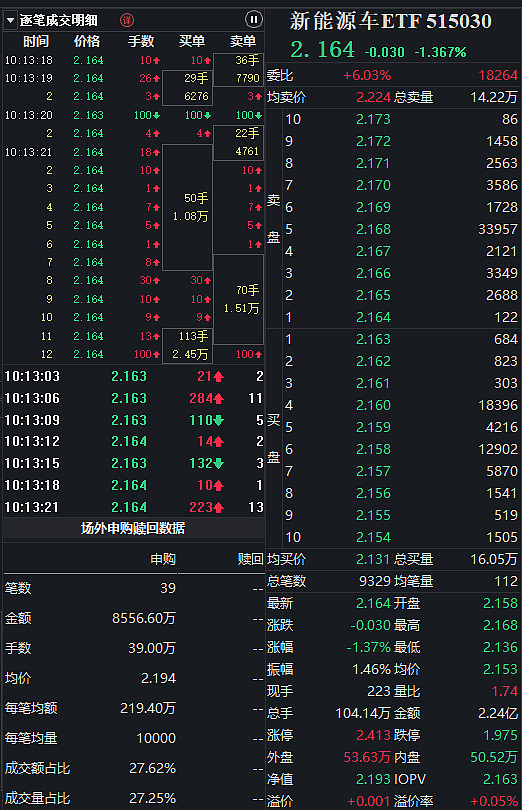
Task: Click sell level 10 price 2.173
Action: (373, 119)
